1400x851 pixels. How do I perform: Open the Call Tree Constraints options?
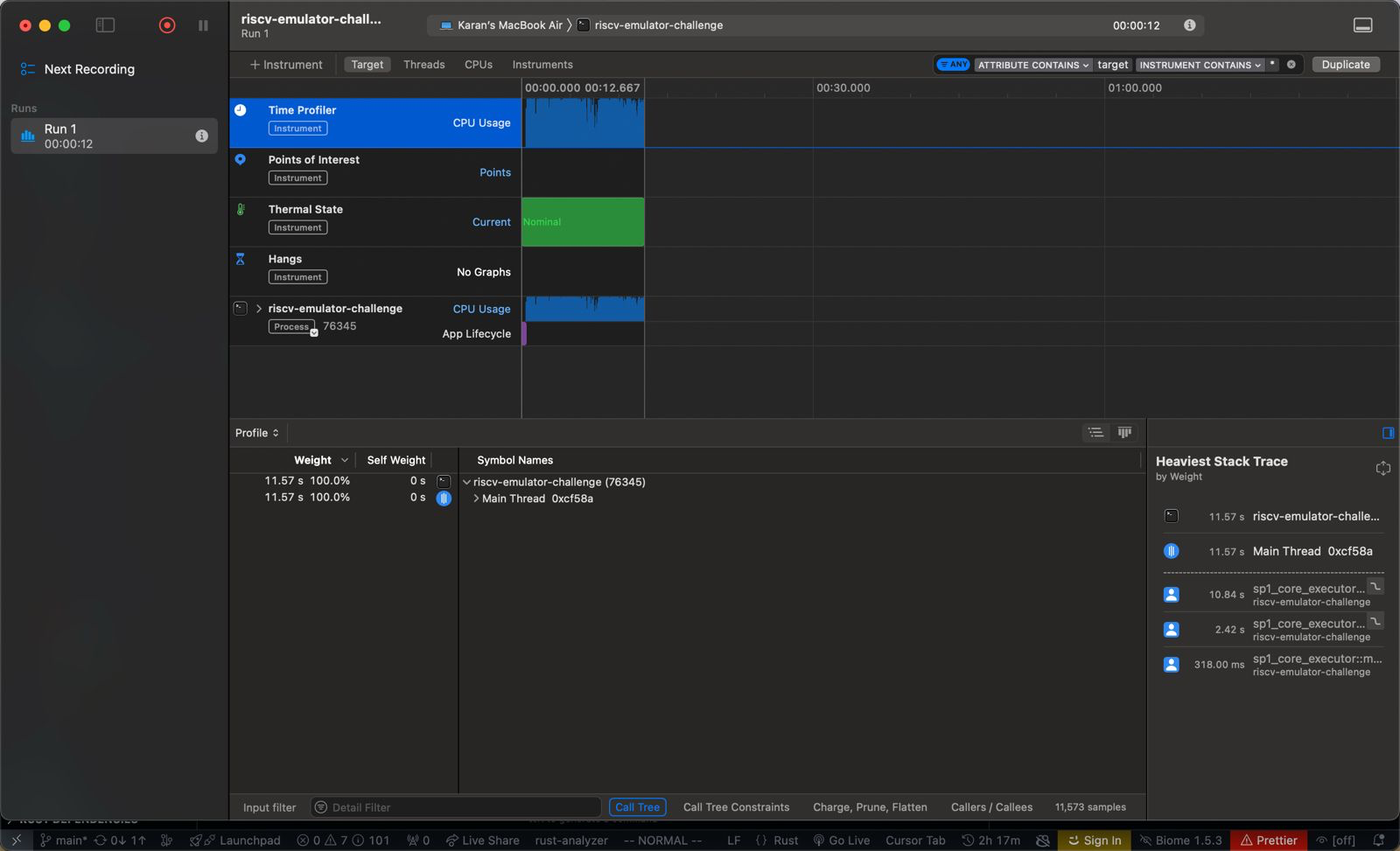pyautogui.click(x=736, y=807)
